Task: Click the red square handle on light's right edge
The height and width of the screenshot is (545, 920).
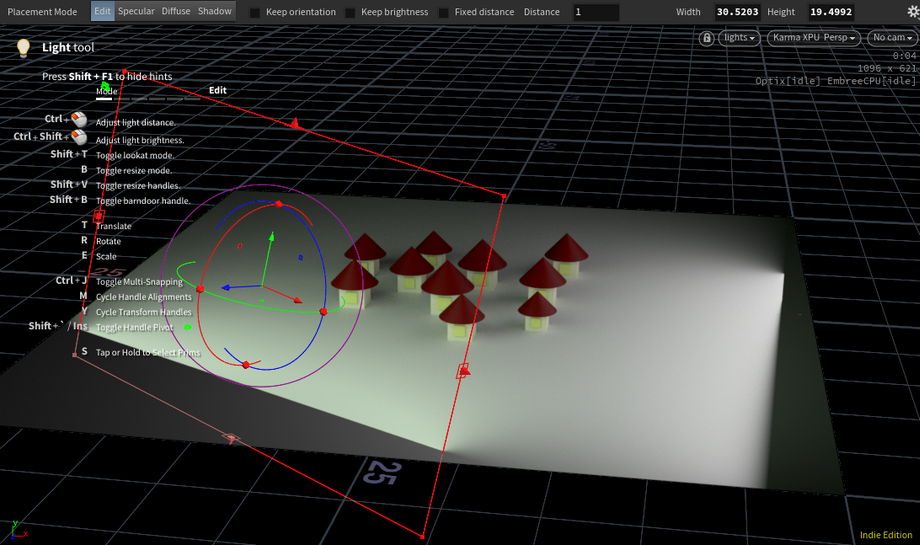Action: coord(462,371)
